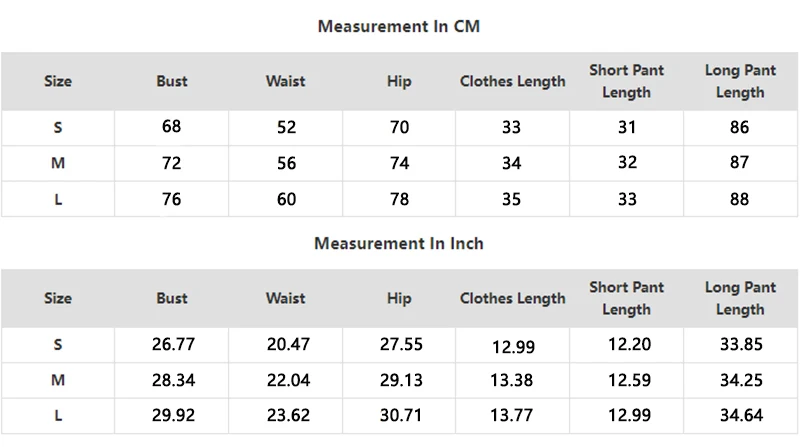Select the Waist header in Inch table
800x447 pixels.
pyautogui.click(x=285, y=298)
